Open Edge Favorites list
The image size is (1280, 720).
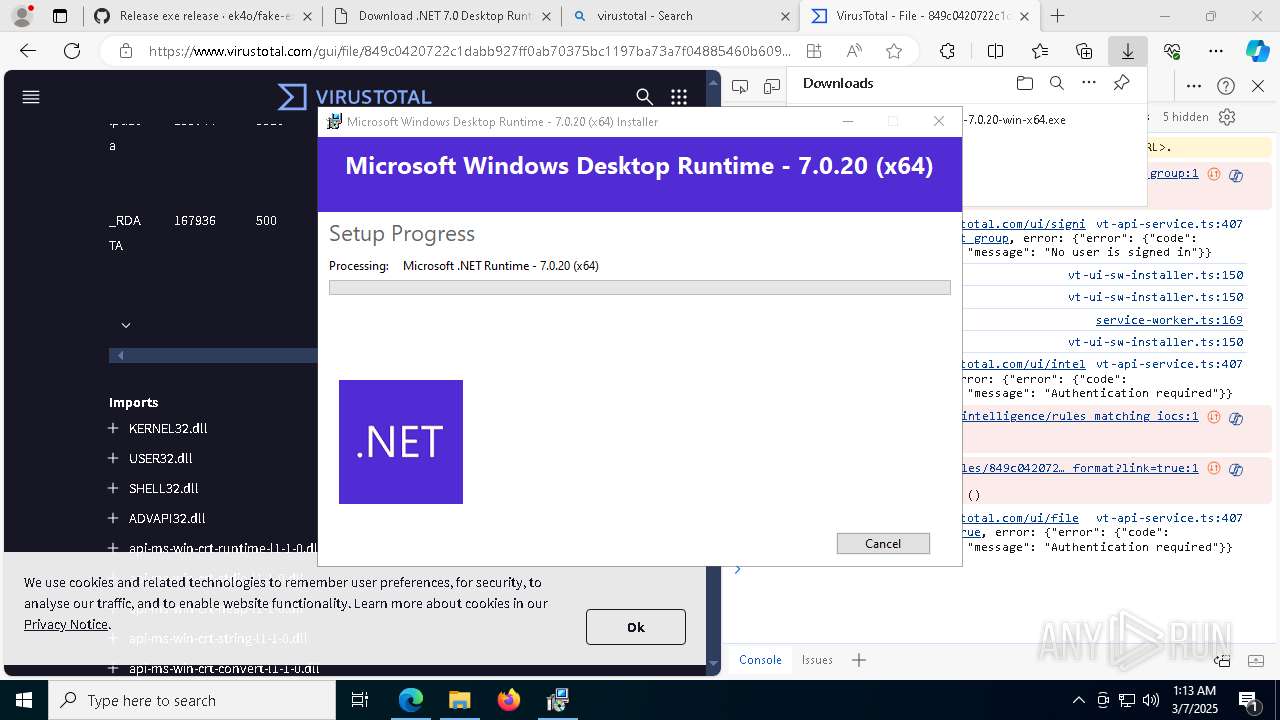click(x=1040, y=51)
